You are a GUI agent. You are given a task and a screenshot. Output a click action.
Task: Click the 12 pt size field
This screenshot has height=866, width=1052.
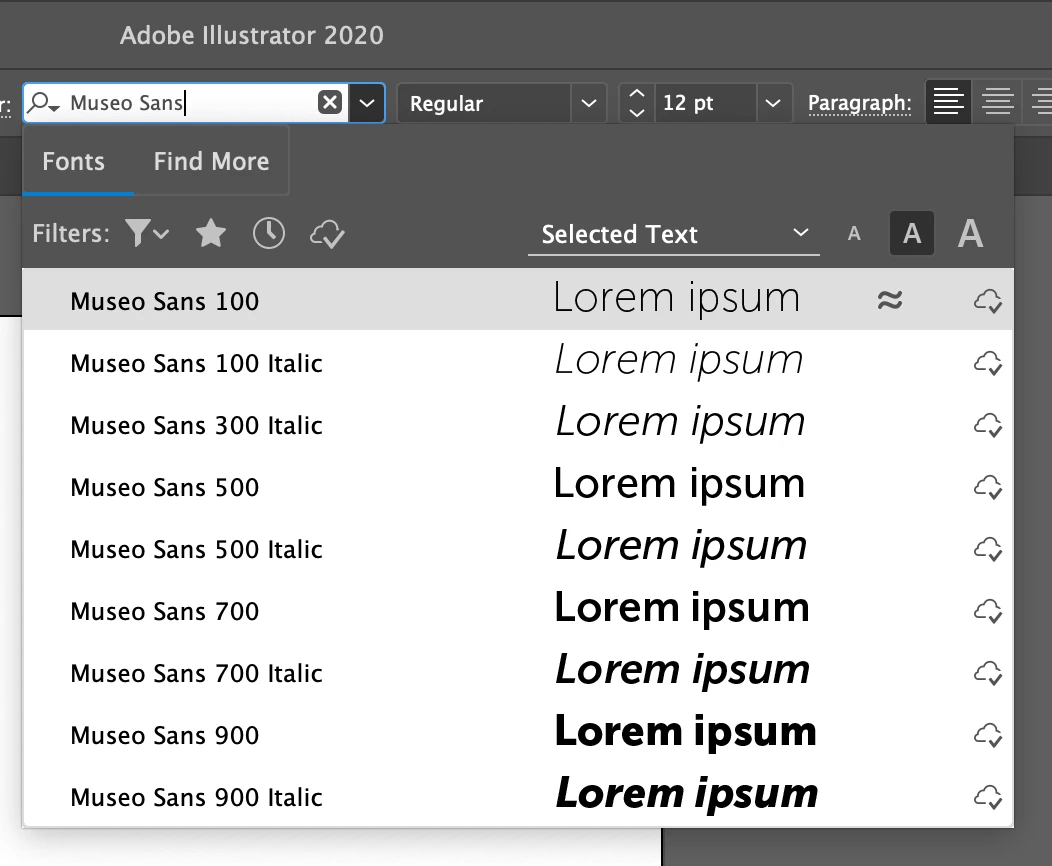point(704,103)
